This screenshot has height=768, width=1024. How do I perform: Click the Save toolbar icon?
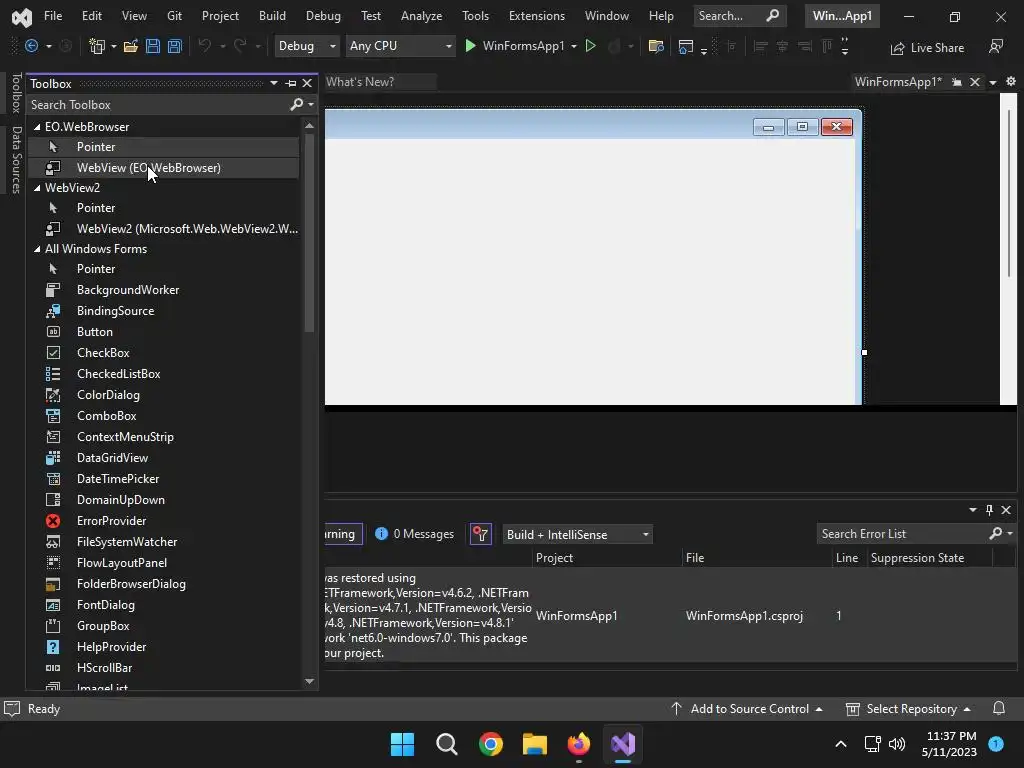coord(153,46)
